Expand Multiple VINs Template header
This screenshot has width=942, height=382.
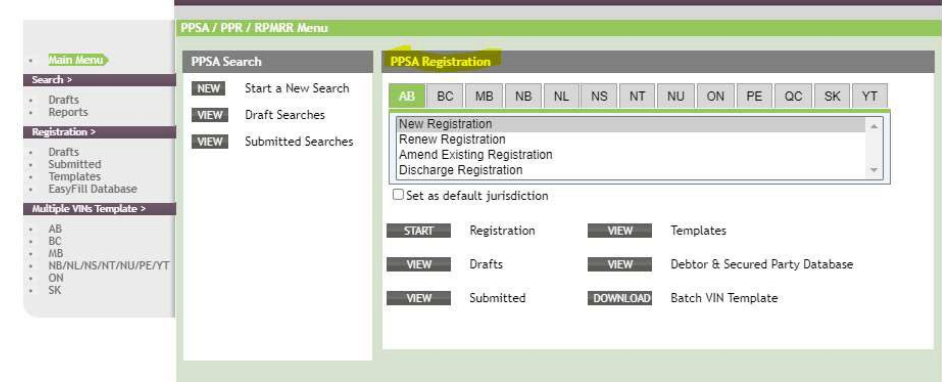click(x=99, y=209)
